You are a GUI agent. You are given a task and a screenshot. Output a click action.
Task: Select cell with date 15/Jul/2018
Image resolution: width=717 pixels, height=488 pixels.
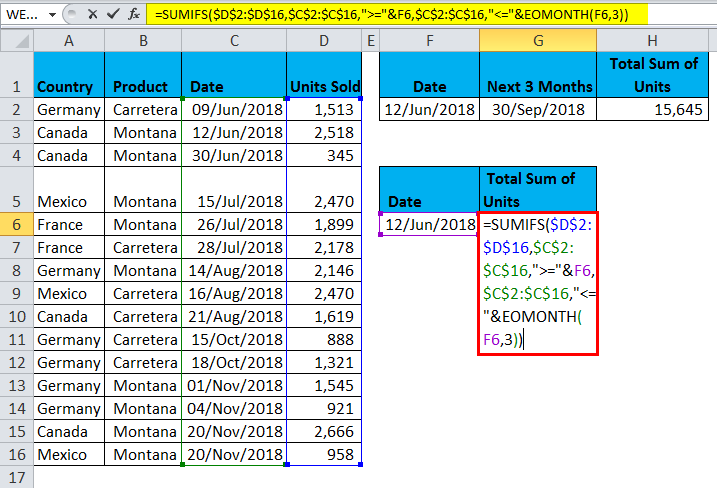tap(234, 190)
